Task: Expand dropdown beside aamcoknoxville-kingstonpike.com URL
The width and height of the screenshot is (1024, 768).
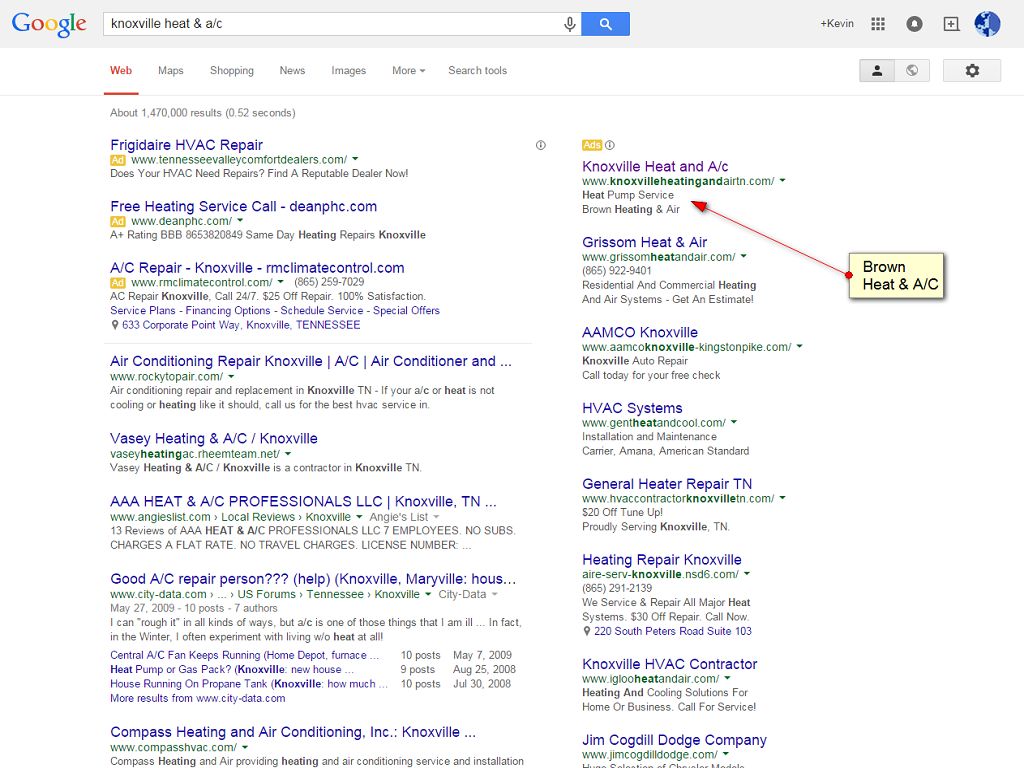Action: point(799,346)
